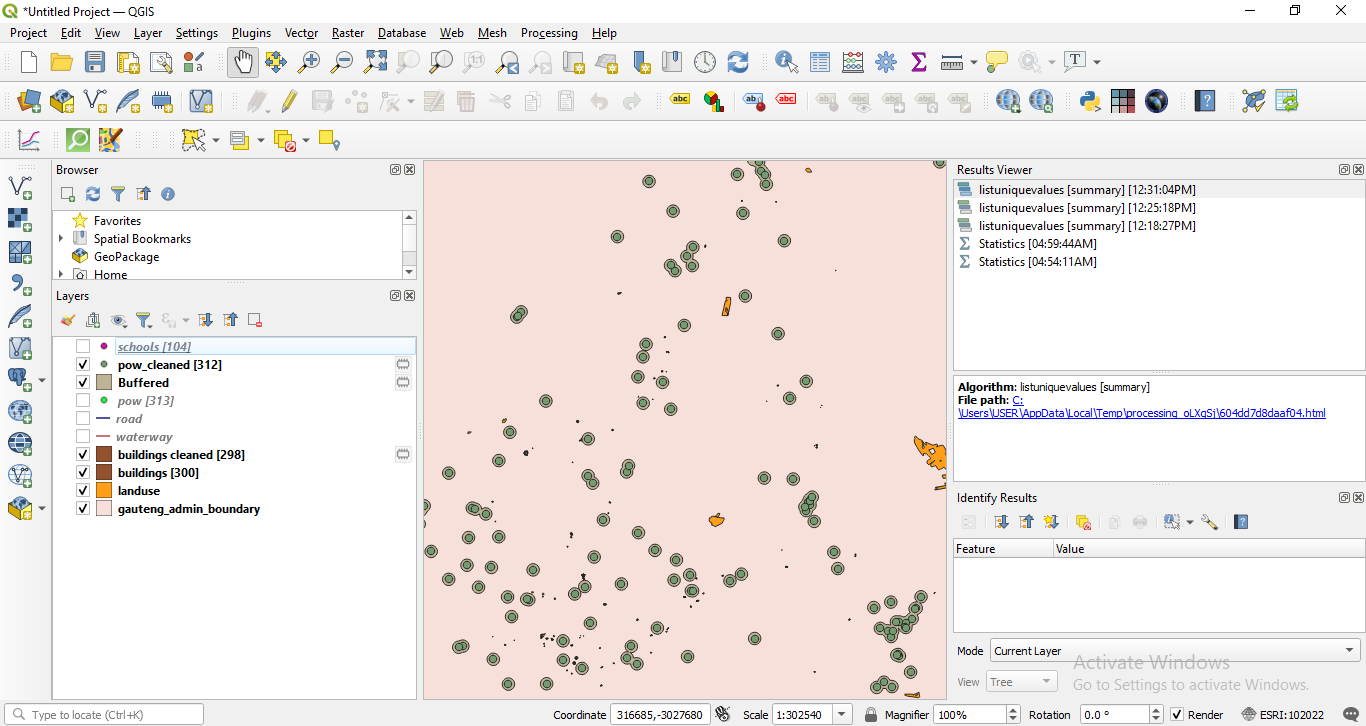This screenshot has width=1366, height=726.
Task: Open the Project menu
Action: pos(29,33)
